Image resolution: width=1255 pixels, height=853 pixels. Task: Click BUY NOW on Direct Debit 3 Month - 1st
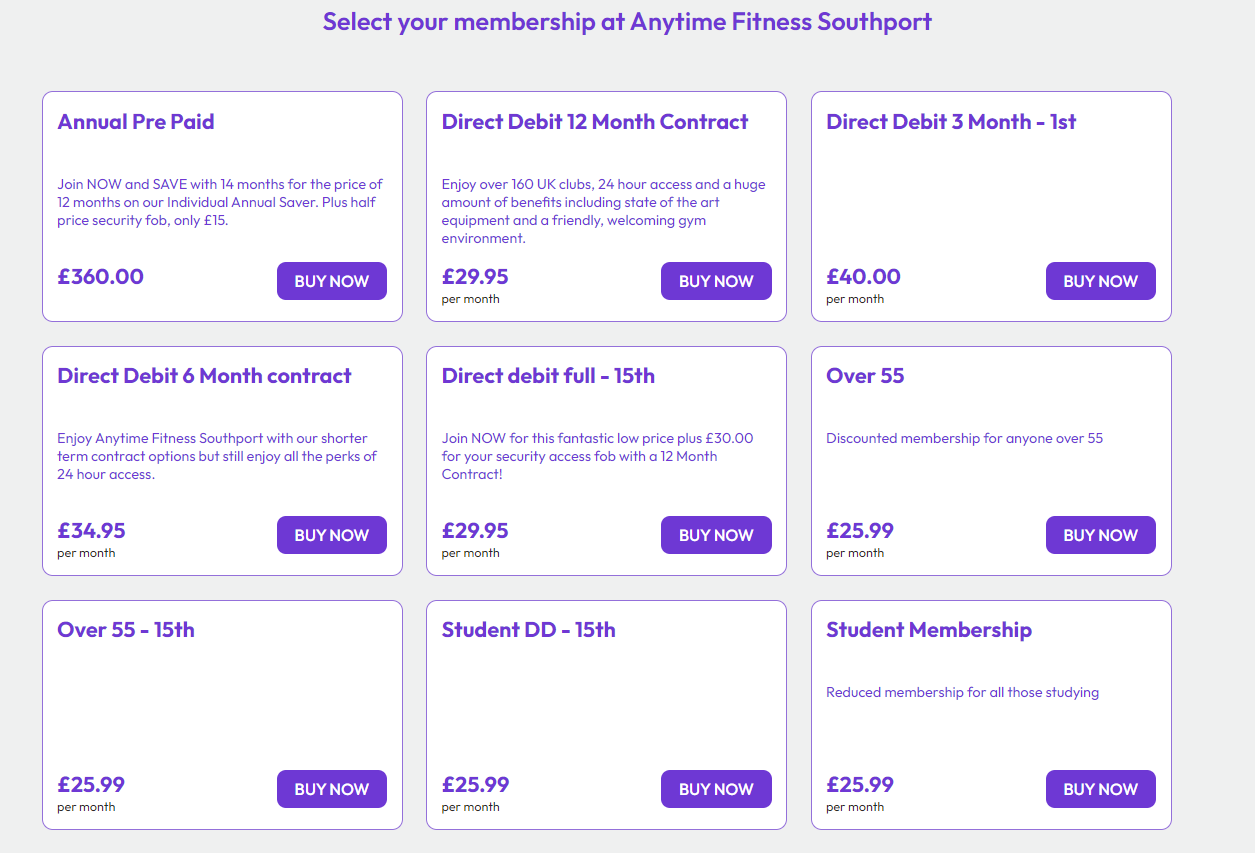tap(1100, 281)
